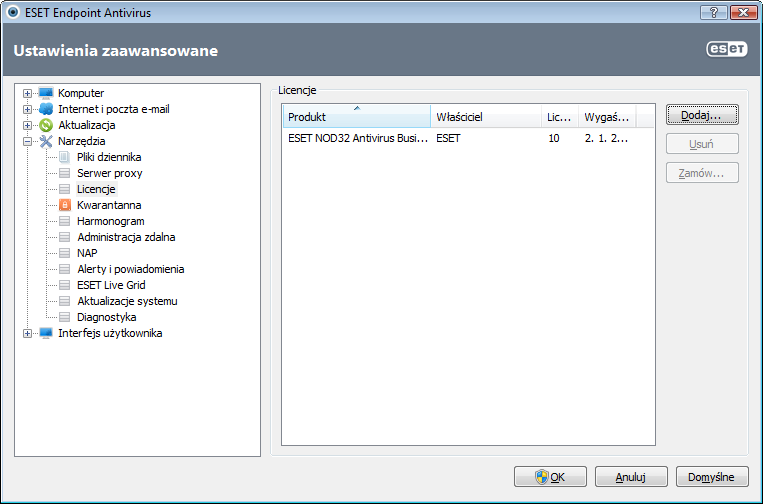
Task: Click the Pliki dziennika document icon
Action: tap(64, 157)
